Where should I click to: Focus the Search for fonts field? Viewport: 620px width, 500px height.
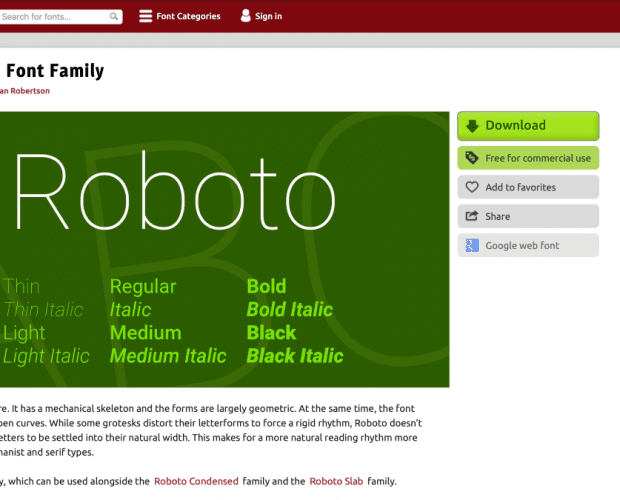coord(60,17)
